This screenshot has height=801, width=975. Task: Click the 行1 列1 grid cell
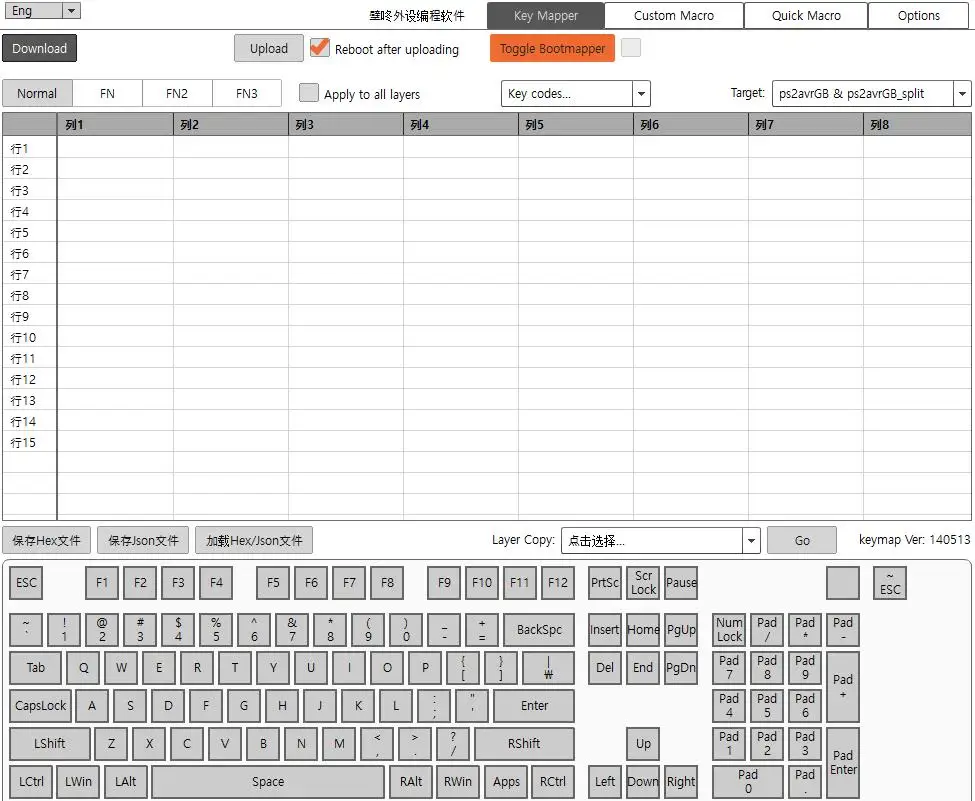(115, 148)
